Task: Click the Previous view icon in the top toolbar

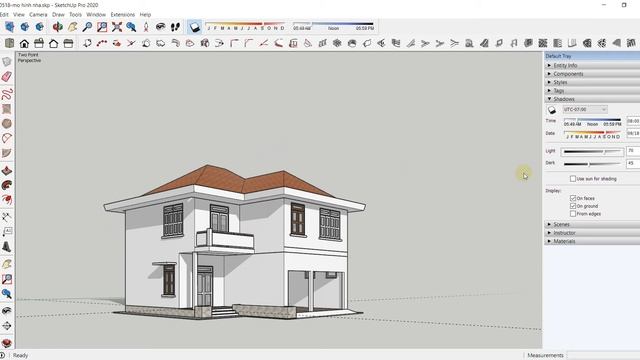Action: tap(131, 27)
